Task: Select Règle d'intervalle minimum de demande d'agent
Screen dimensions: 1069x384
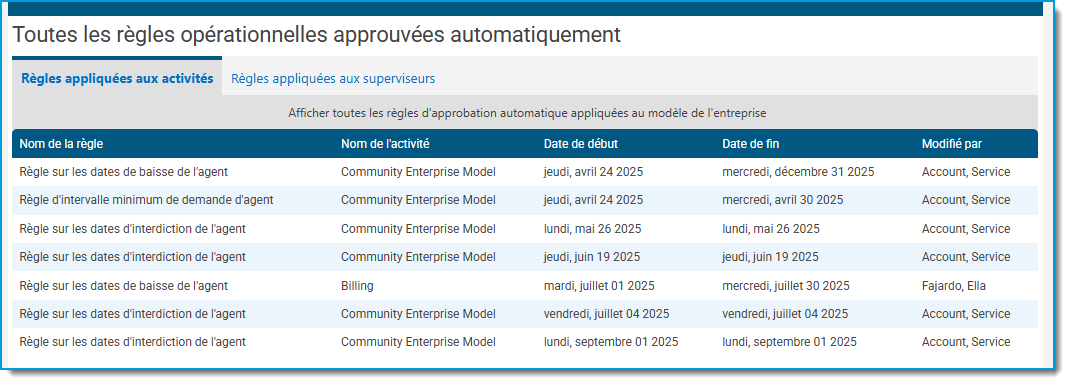Action: click(x=525, y=201)
